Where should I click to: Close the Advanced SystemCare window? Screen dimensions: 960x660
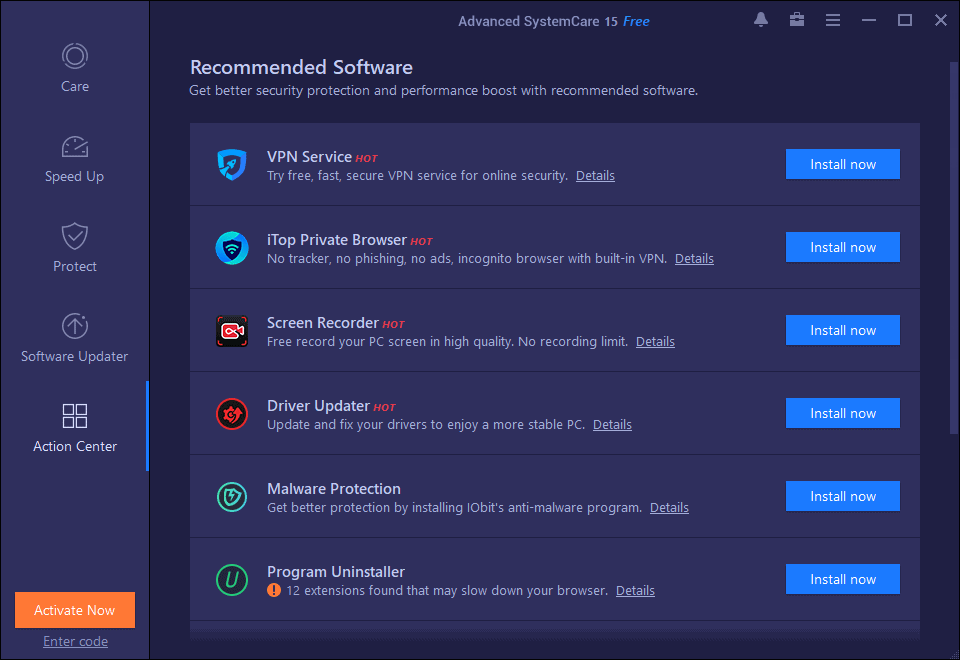[x=941, y=20]
